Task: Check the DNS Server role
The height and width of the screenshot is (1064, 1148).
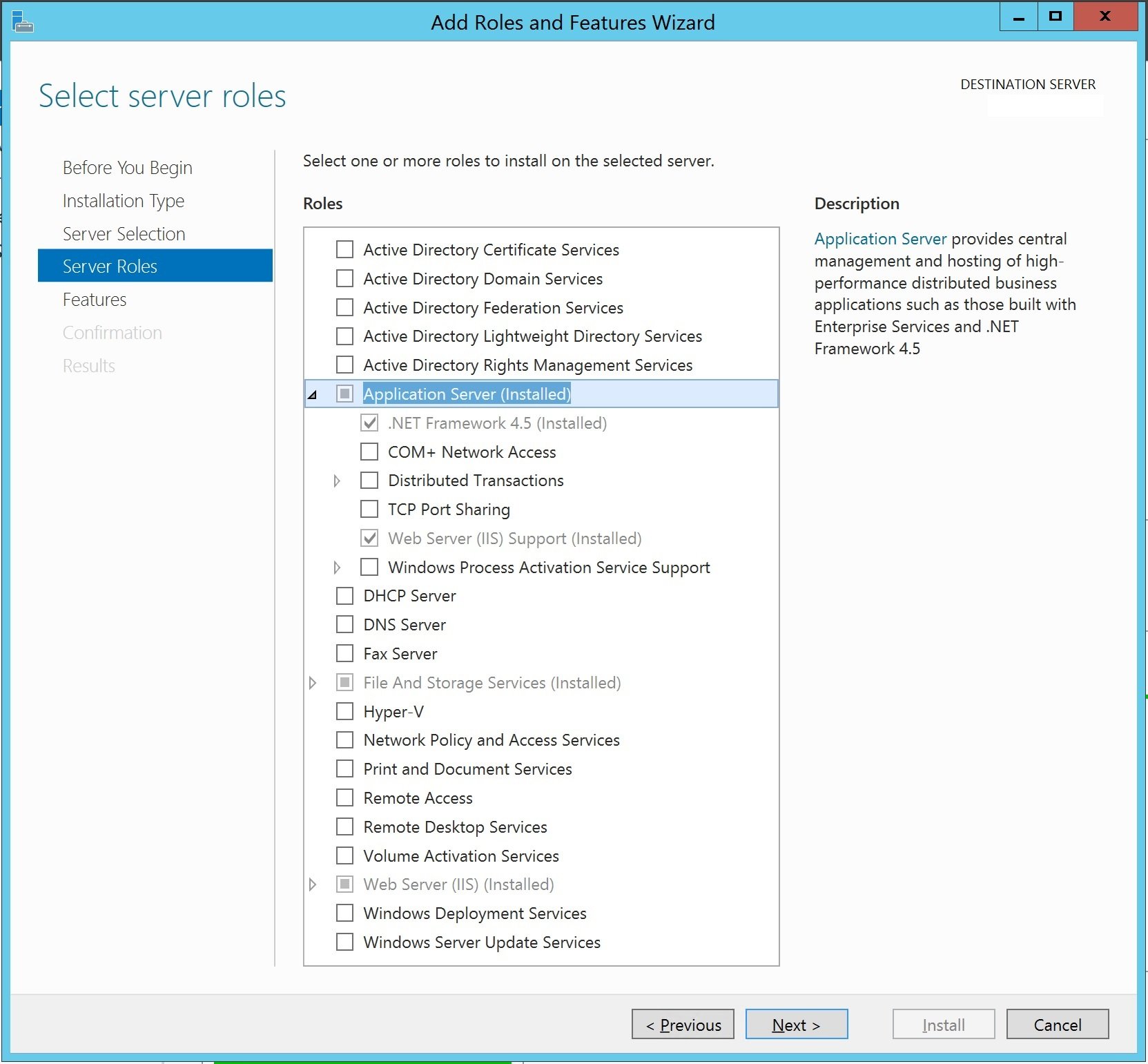Action: 344,624
